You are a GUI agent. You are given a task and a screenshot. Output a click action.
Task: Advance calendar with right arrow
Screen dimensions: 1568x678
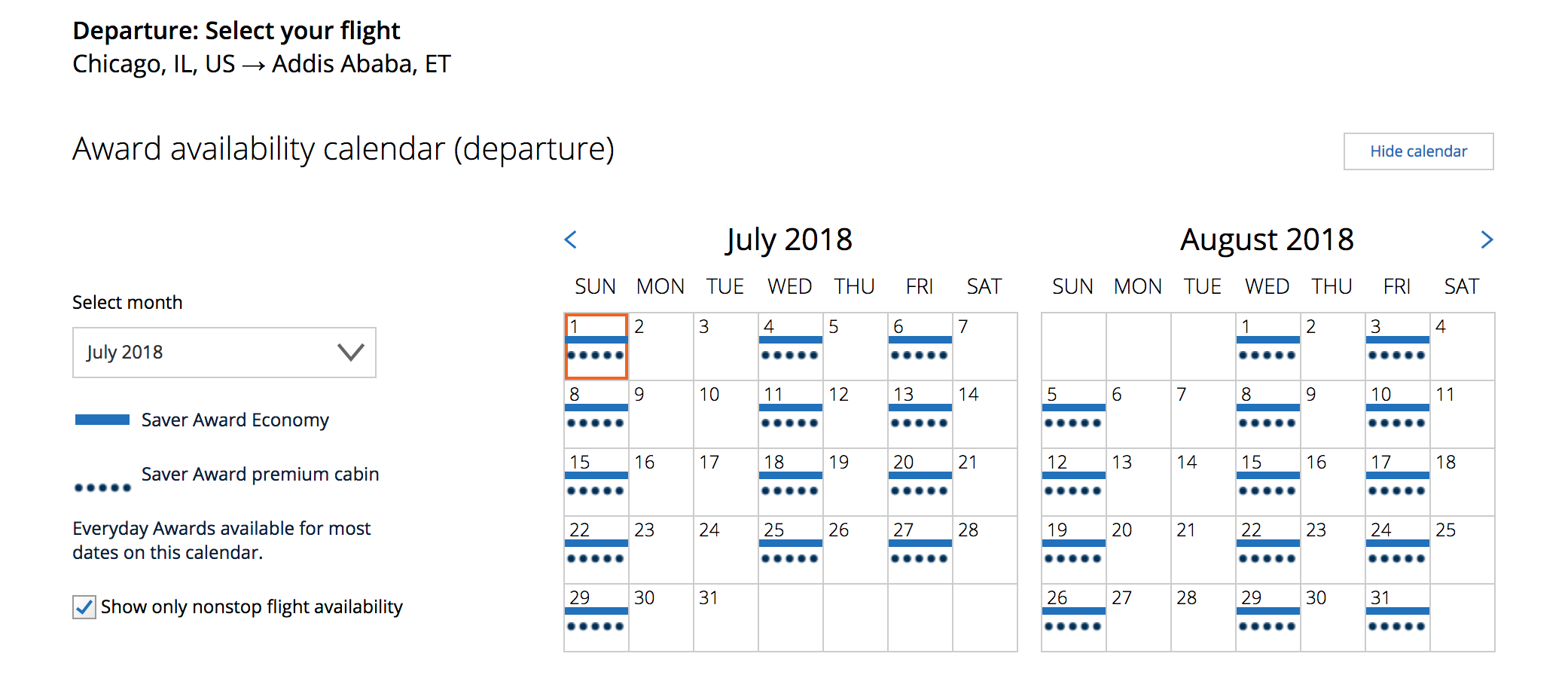coord(1486,240)
